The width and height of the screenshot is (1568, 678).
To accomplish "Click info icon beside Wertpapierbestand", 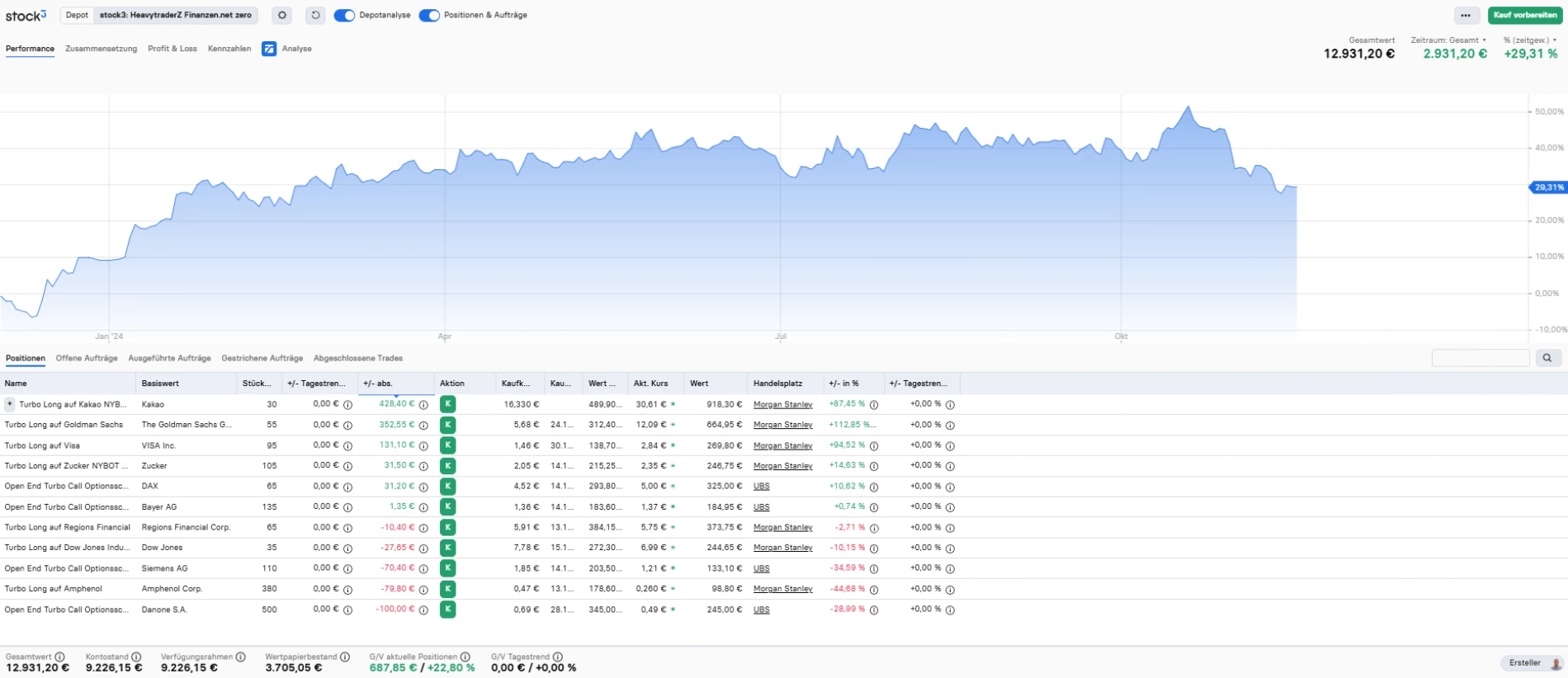I will [345, 657].
